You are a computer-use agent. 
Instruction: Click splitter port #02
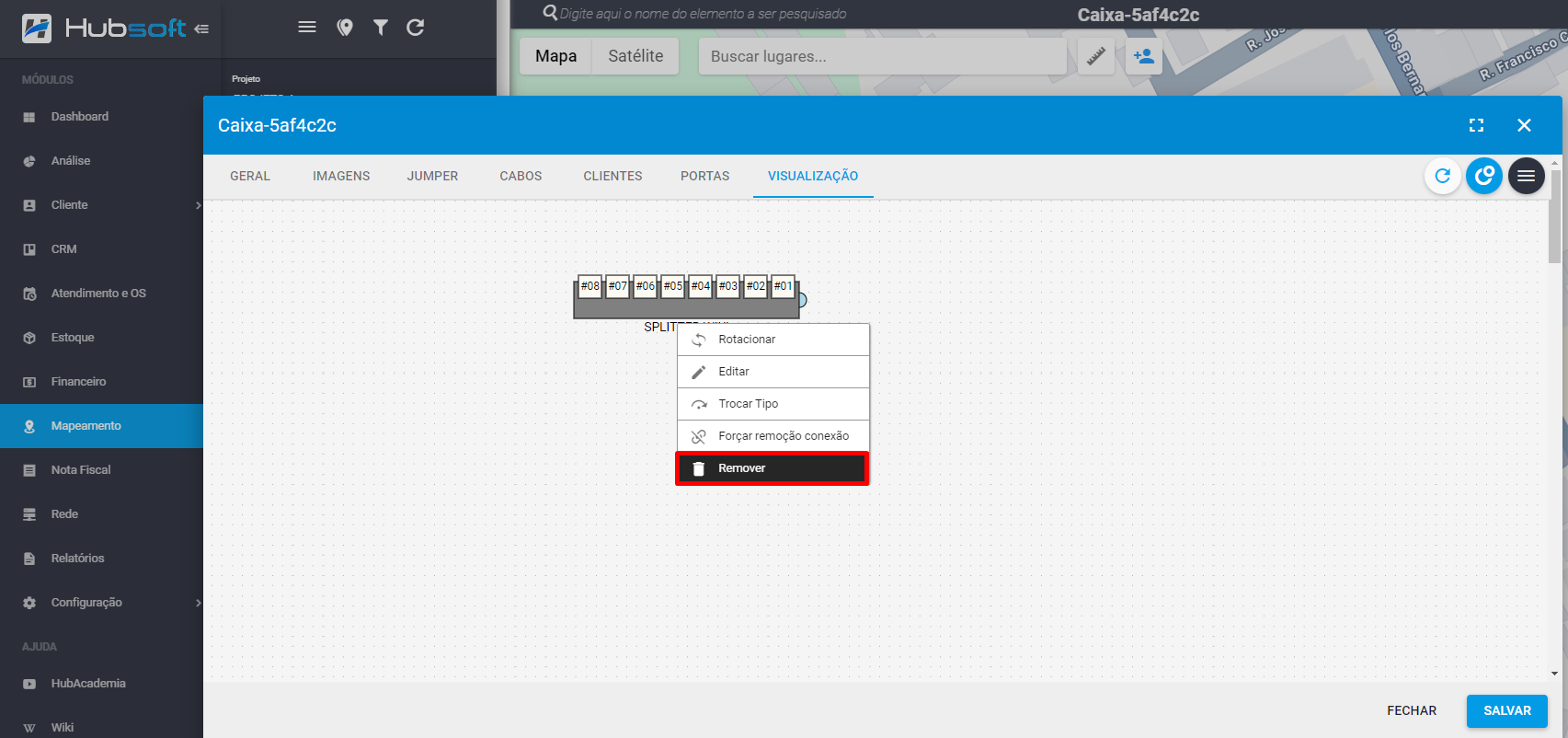[756, 286]
